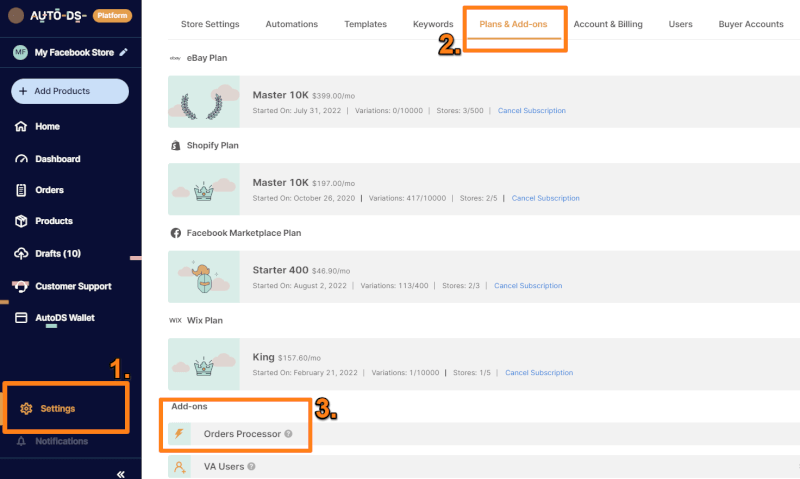Click the eBay plan laurel wreath thumbnail
Image resolution: width=800 pixels, height=479 pixels.
coord(204,102)
